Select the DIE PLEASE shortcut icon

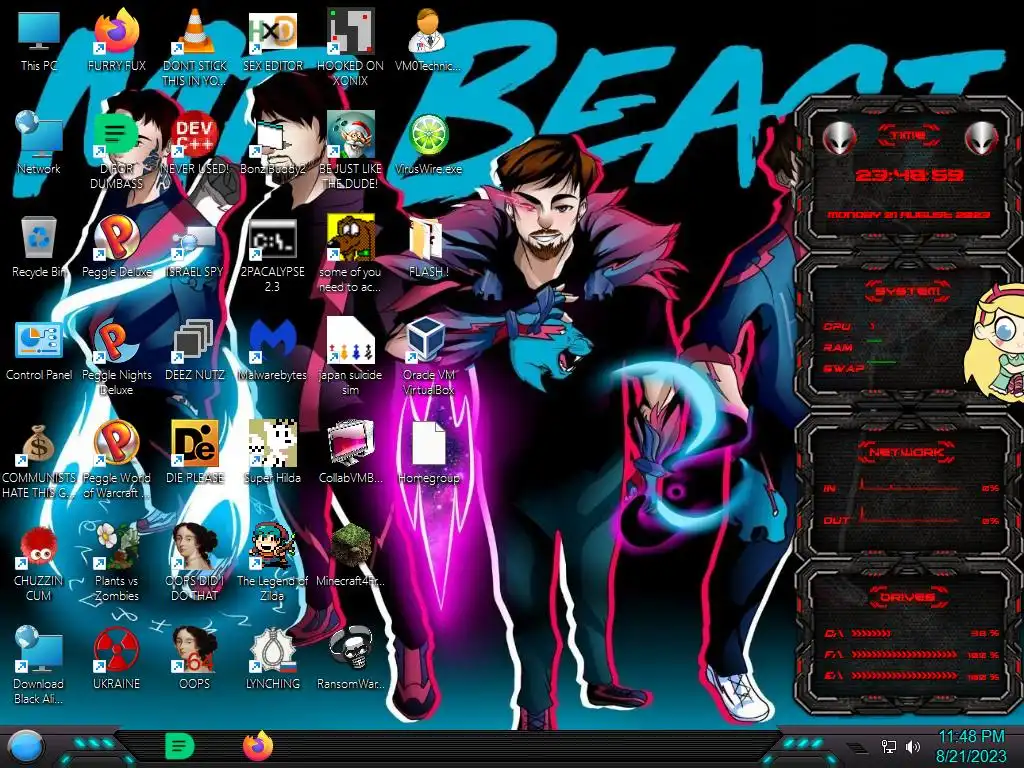tap(194, 444)
